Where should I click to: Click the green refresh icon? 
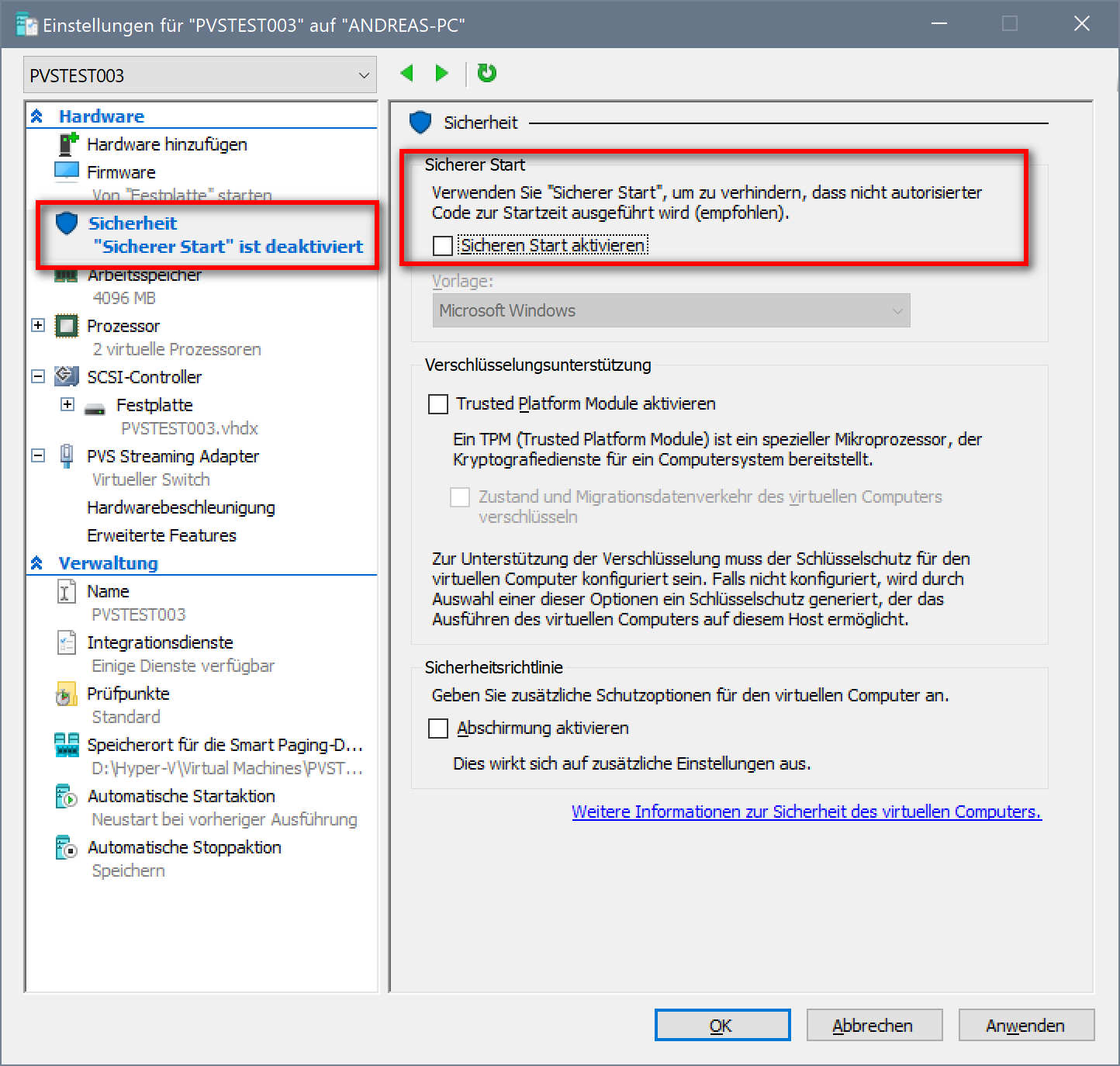(x=487, y=73)
